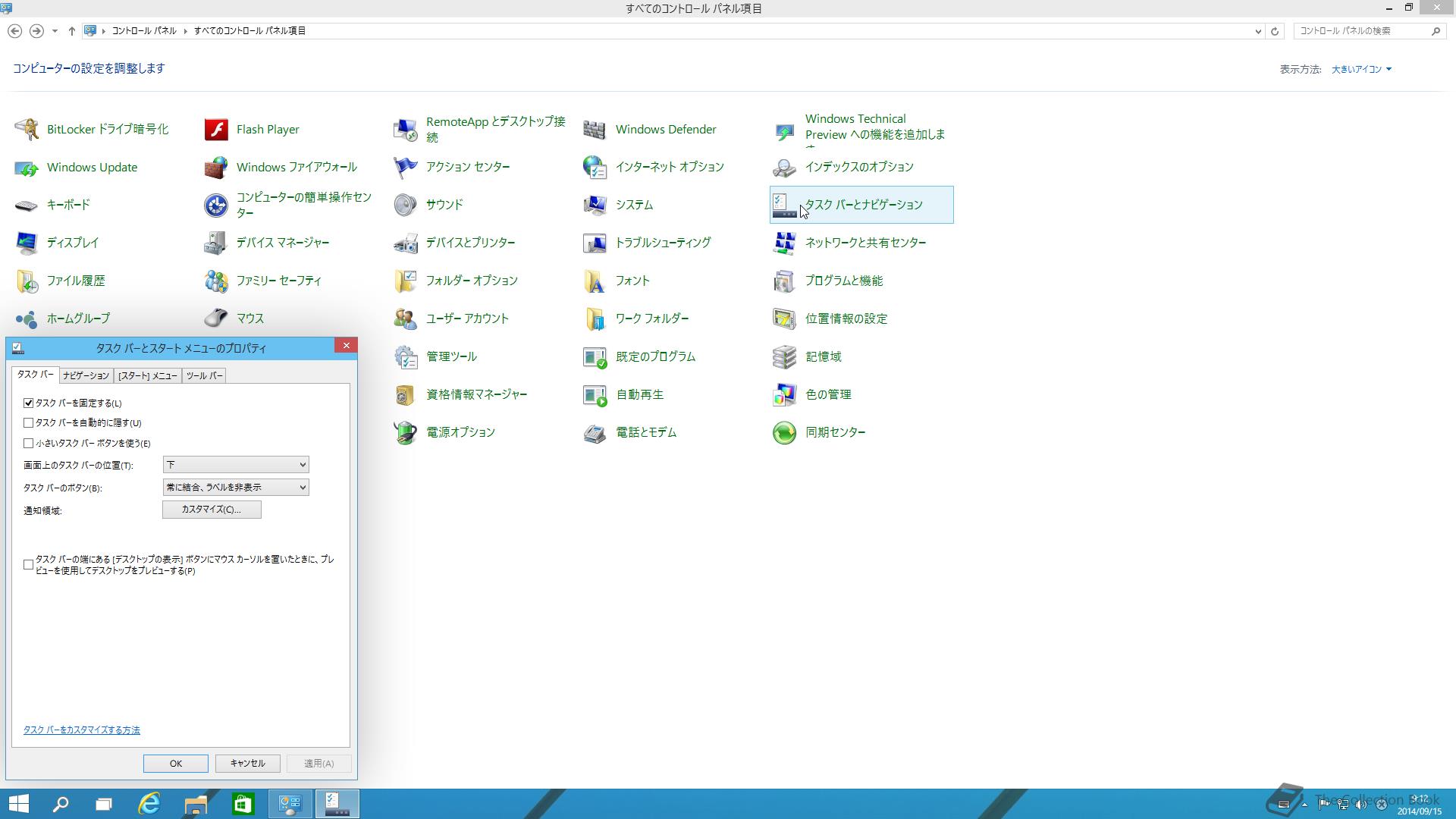
Task: Open サウンド speaker icon
Action: tap(406, 206)
